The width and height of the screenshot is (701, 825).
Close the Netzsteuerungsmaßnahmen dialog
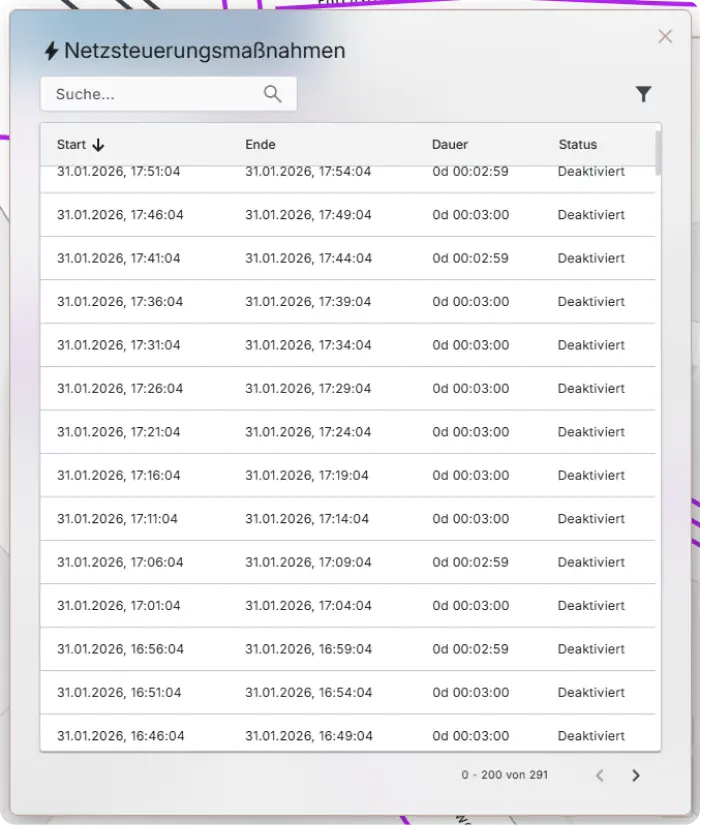click(x=665, y=36)
